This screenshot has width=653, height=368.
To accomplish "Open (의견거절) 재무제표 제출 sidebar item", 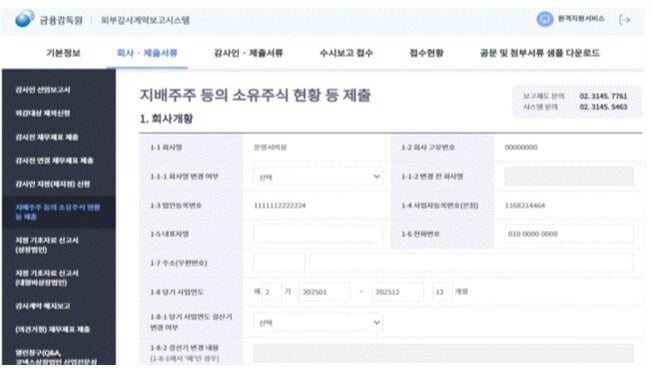I will [x=52, y=329].
